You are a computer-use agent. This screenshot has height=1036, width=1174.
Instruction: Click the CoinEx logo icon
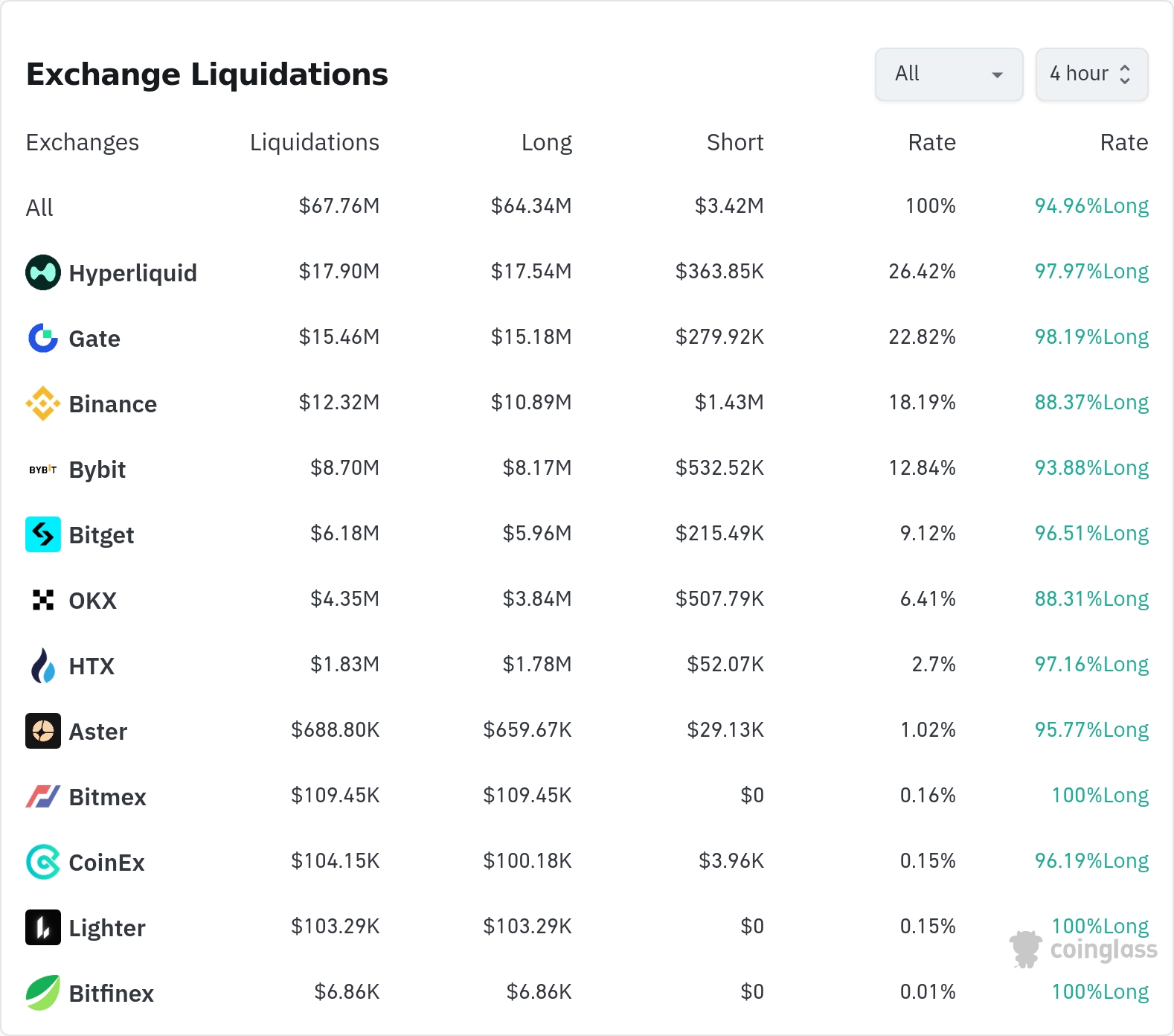tap(43, 862)
